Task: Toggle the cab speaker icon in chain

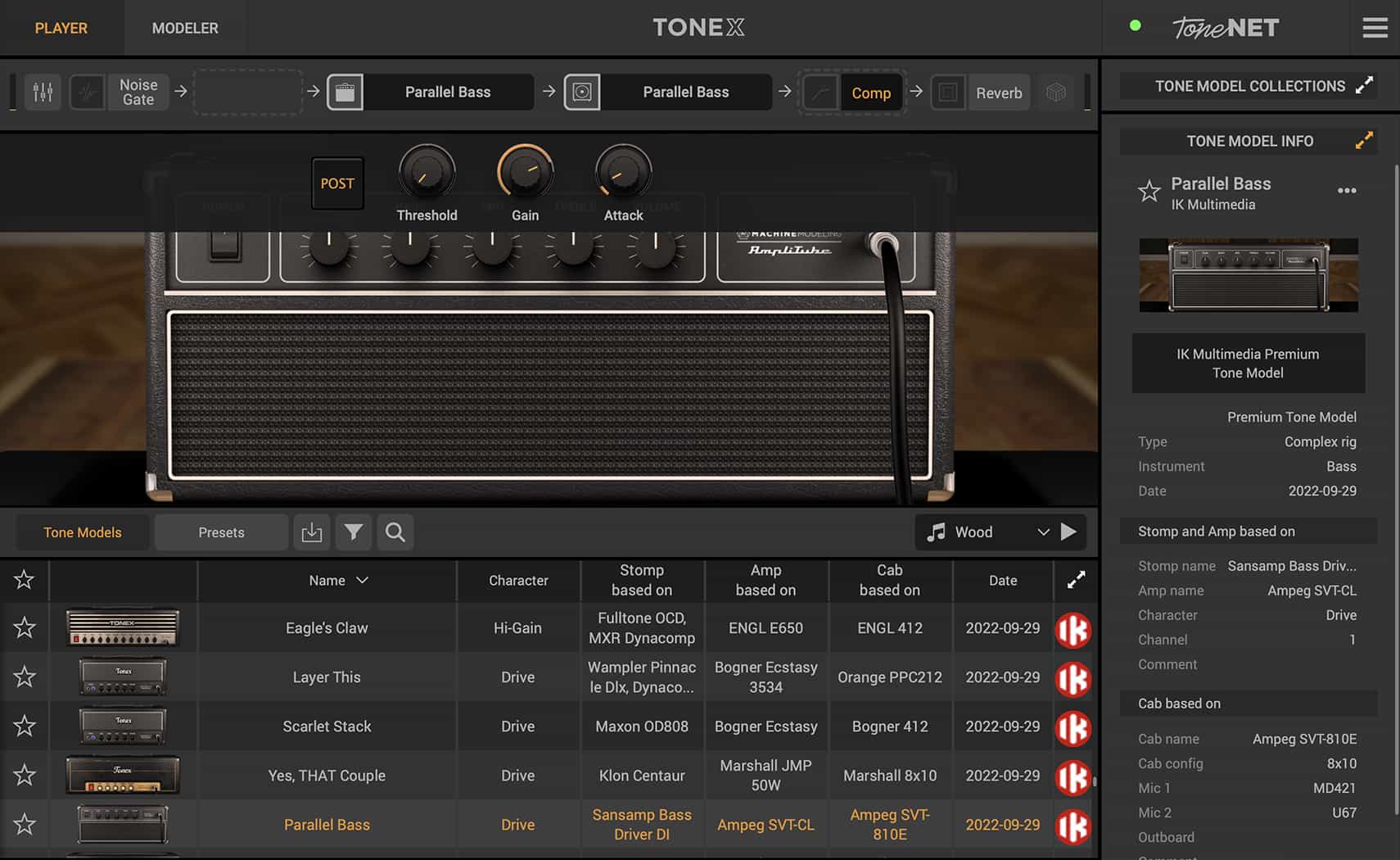Action: (582, 92)
